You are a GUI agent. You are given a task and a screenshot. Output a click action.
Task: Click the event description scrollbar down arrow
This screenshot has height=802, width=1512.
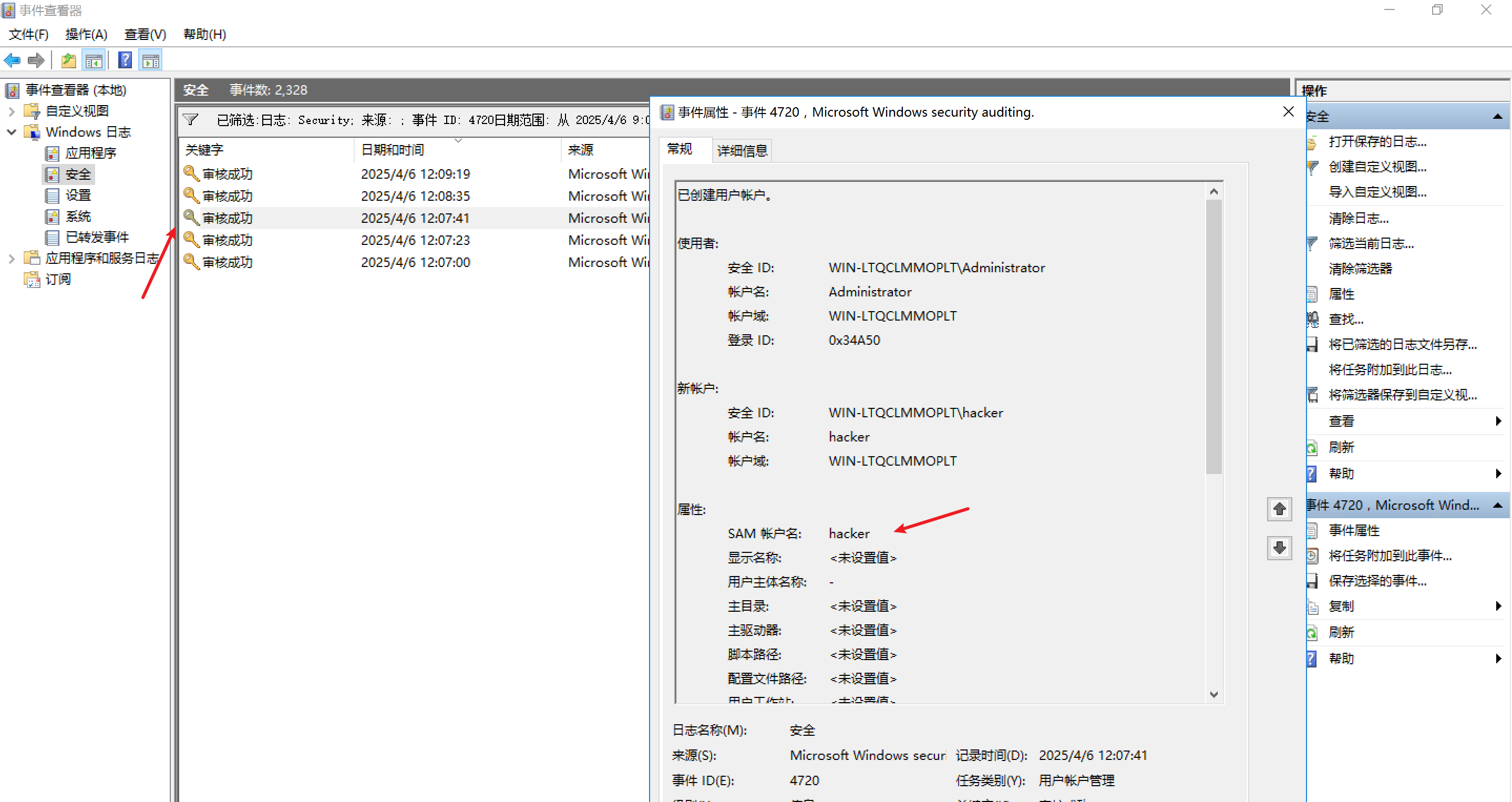[1214, 695]
